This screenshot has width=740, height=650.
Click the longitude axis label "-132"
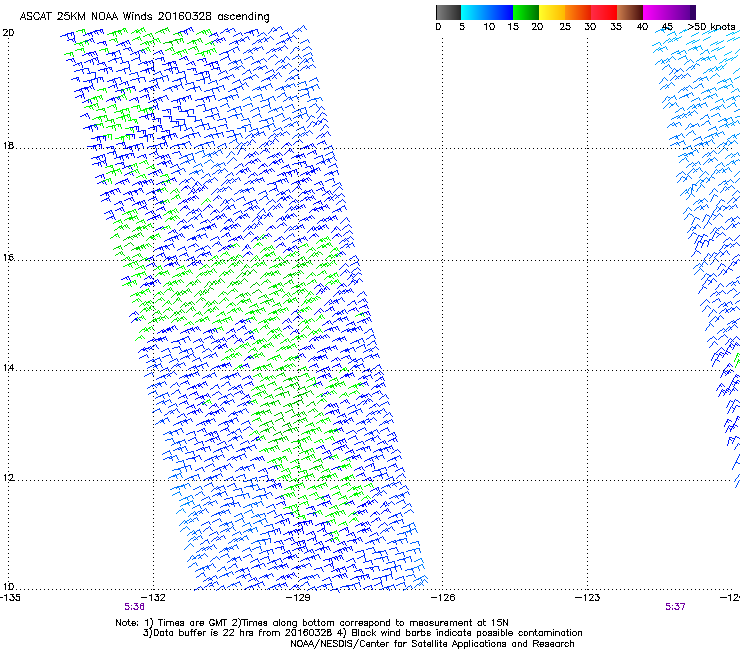click(x=154, y=598)
